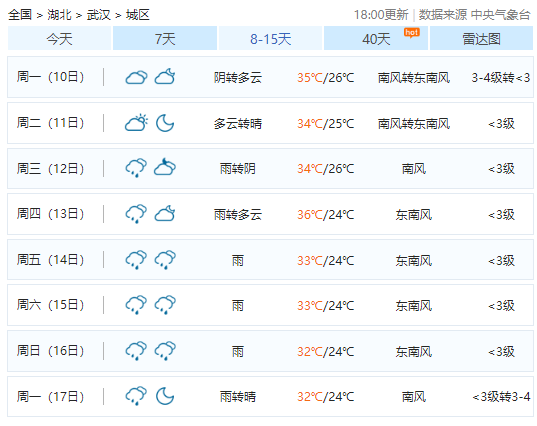Image resolution: width=537 pixels, height=426 pixels.
Task: Select the 周日 (16日) date label
Action: (50, 351)
